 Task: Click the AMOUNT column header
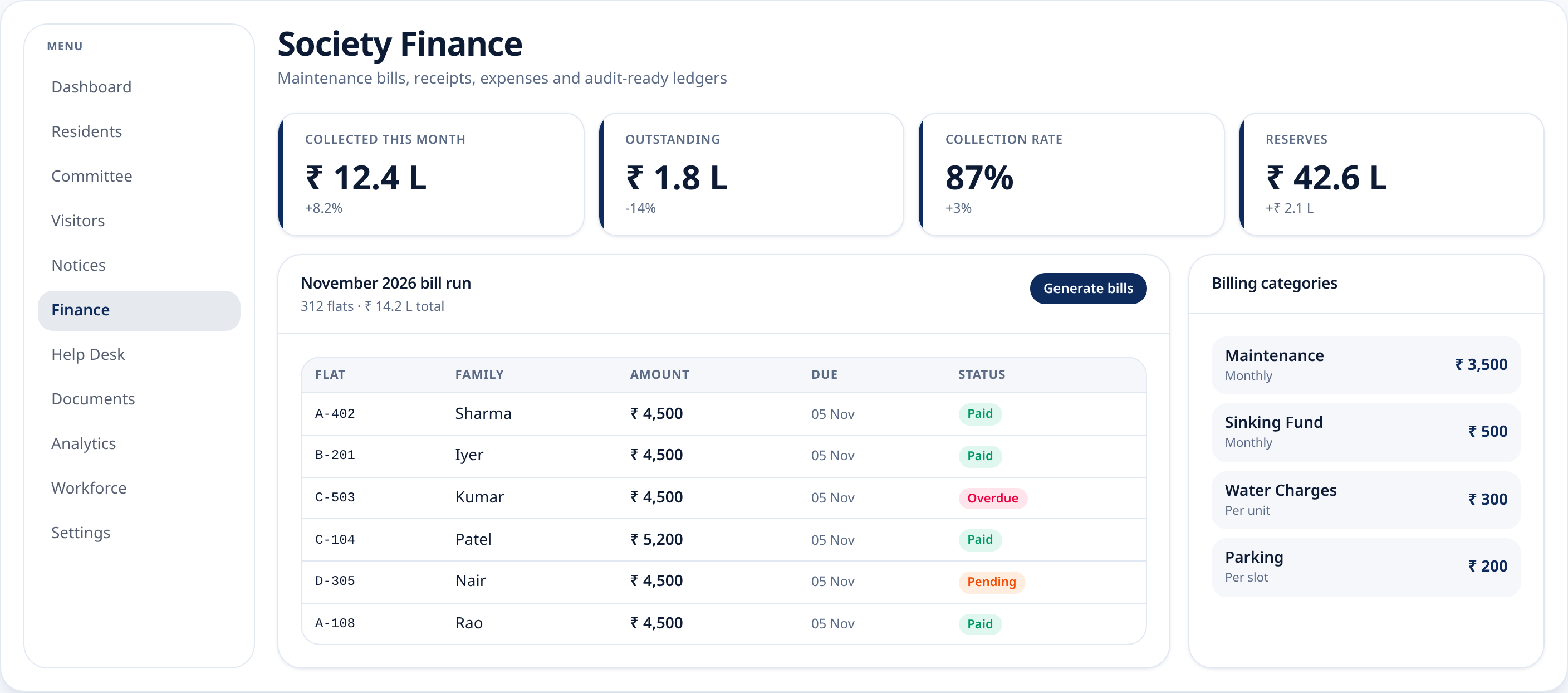pyautogui.click(x=659, y=374)
